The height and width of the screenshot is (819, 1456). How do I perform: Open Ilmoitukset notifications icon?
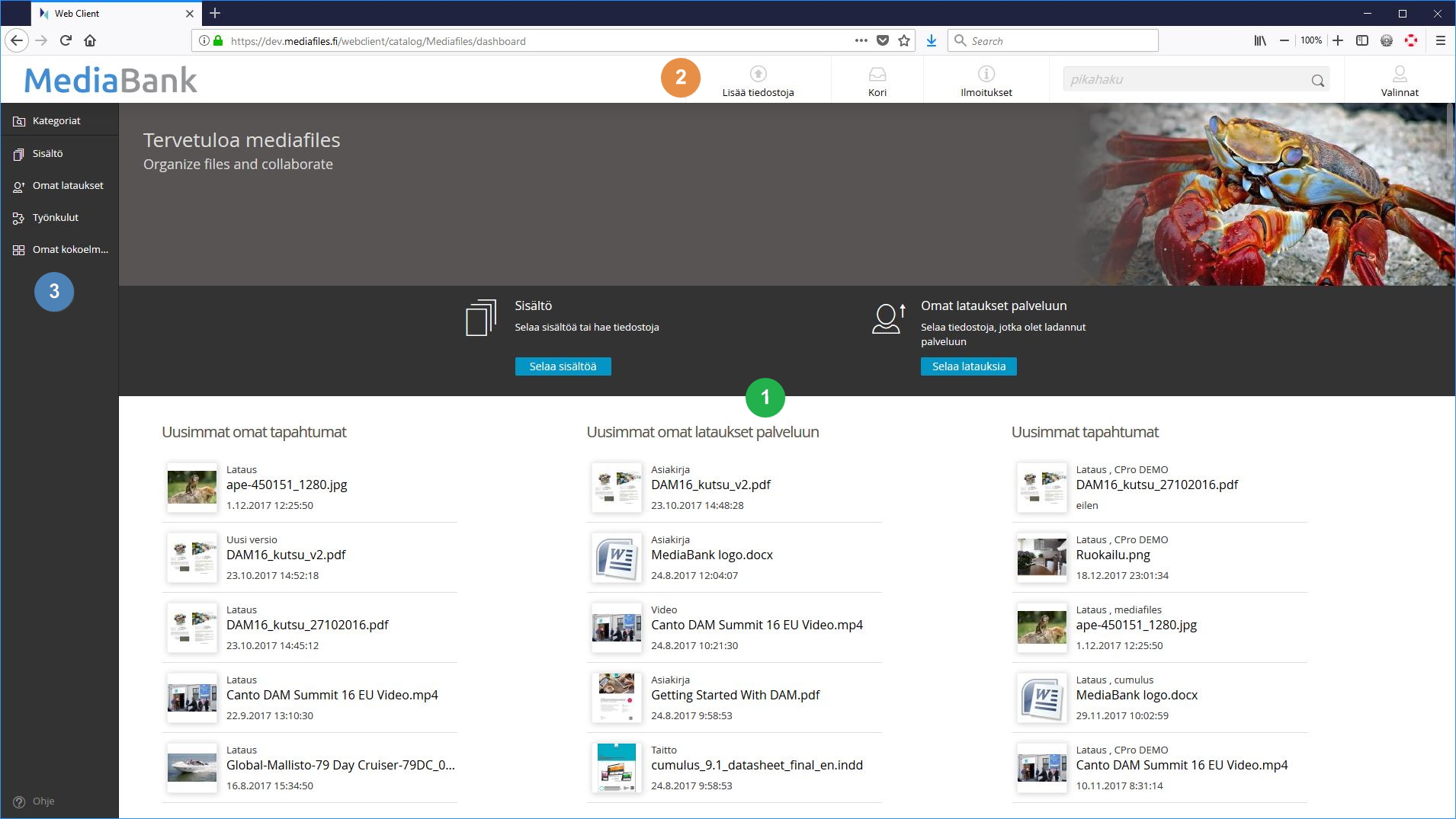[986, 74]
